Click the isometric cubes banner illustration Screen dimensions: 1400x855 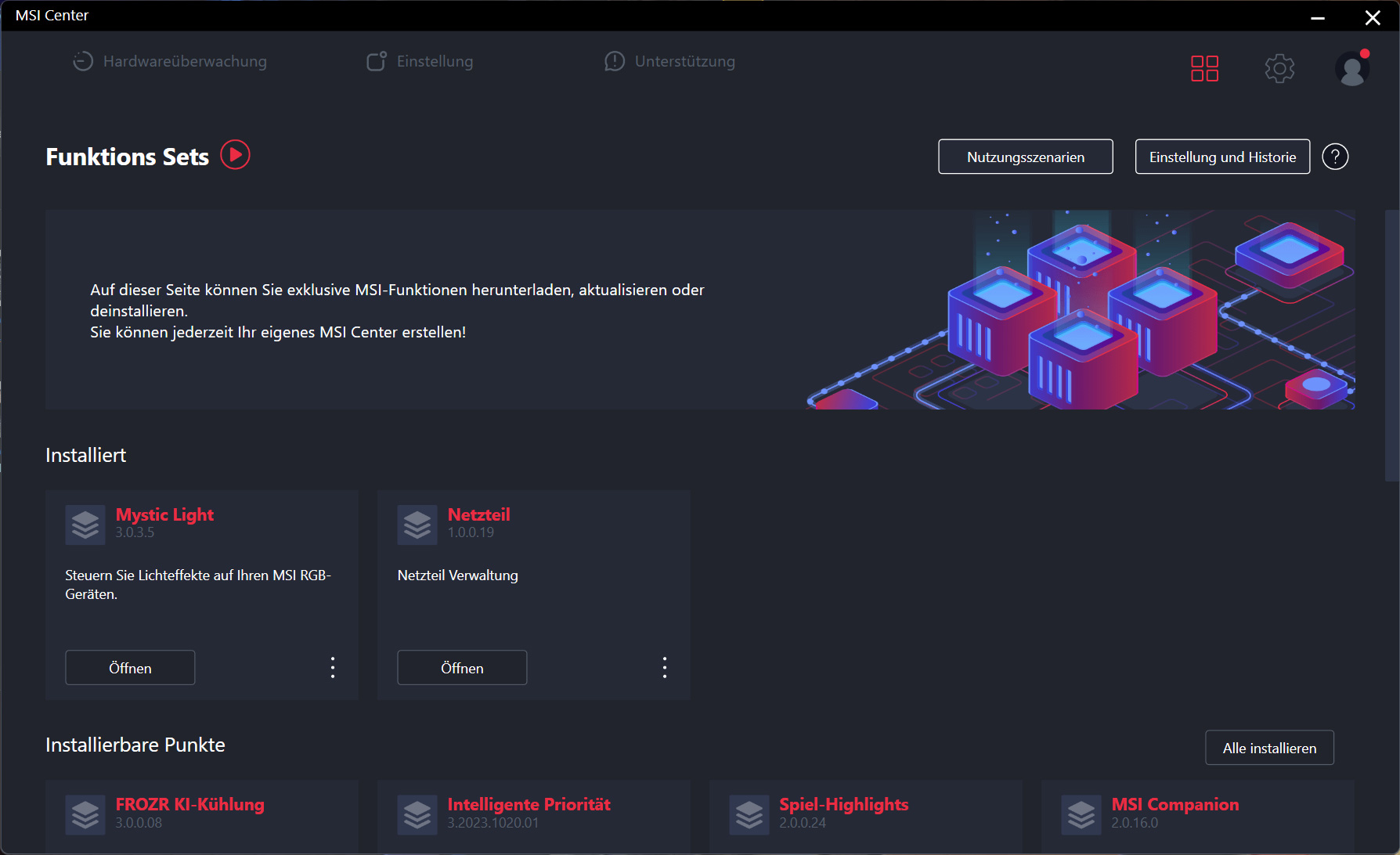tap(1081, 309)
